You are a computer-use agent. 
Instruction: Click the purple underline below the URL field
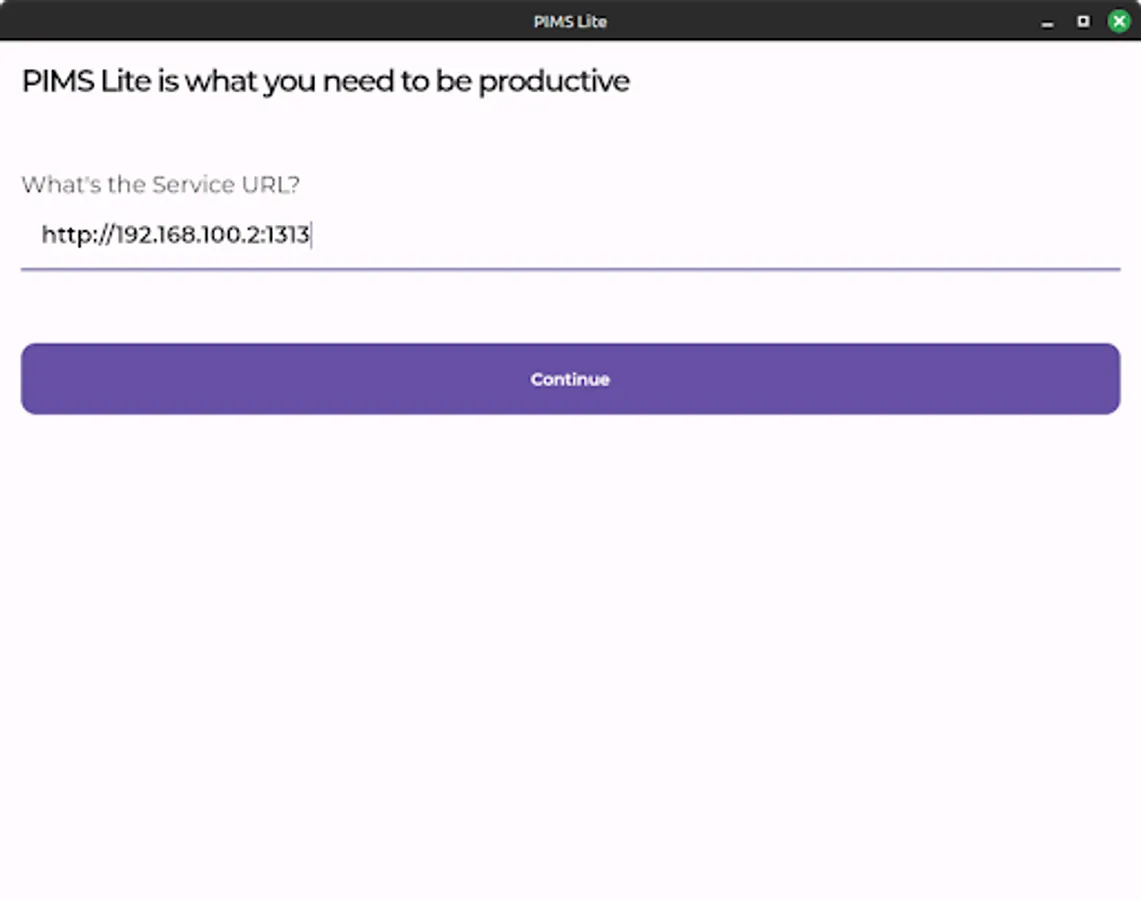click(570, 268)
